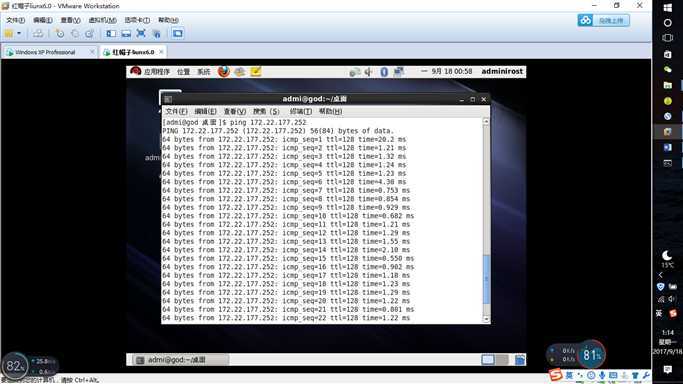
Task: Select the admi@god terminal taskbar button
Action: (x=180, y=360)
